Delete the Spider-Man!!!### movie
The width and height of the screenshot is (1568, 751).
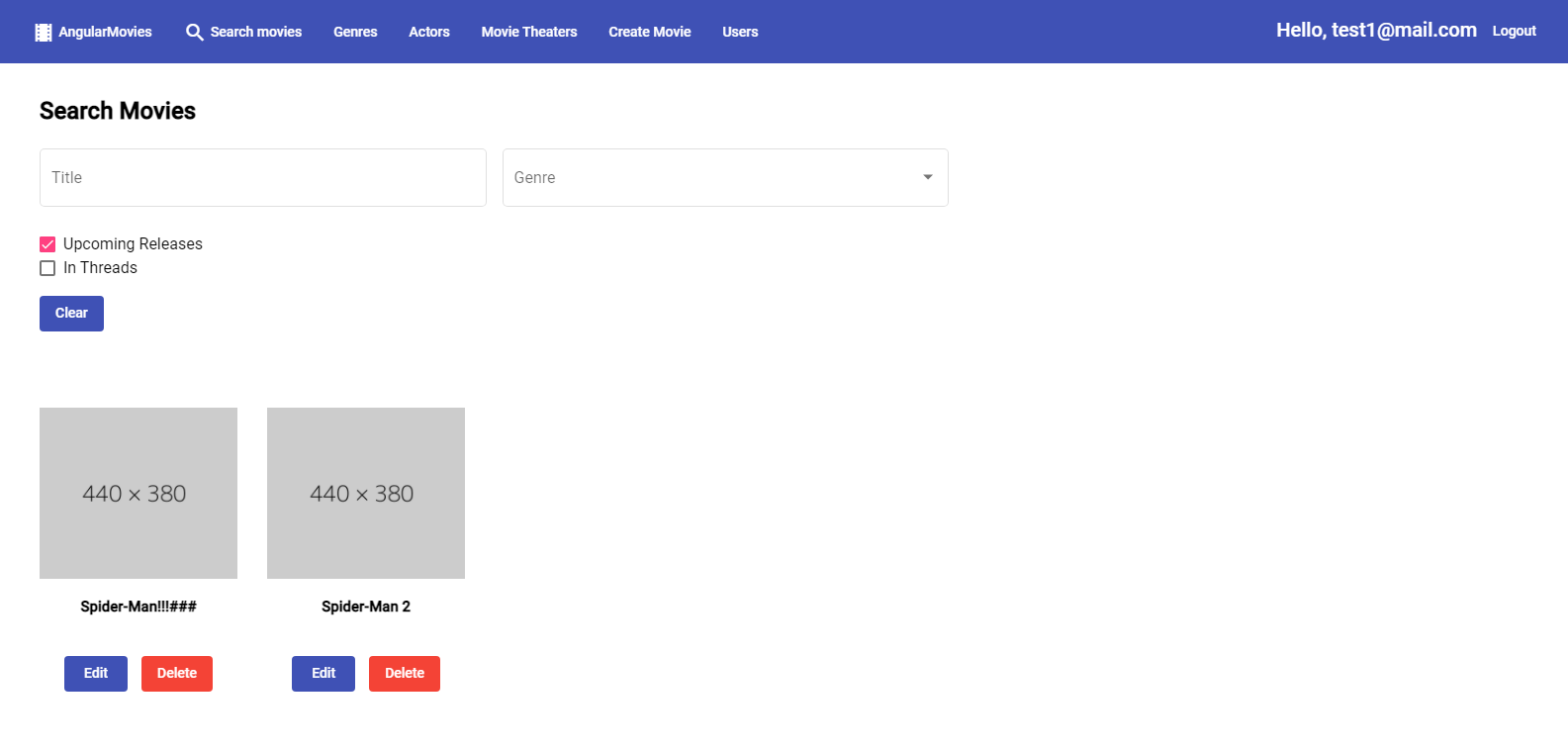tap(177, 674)
